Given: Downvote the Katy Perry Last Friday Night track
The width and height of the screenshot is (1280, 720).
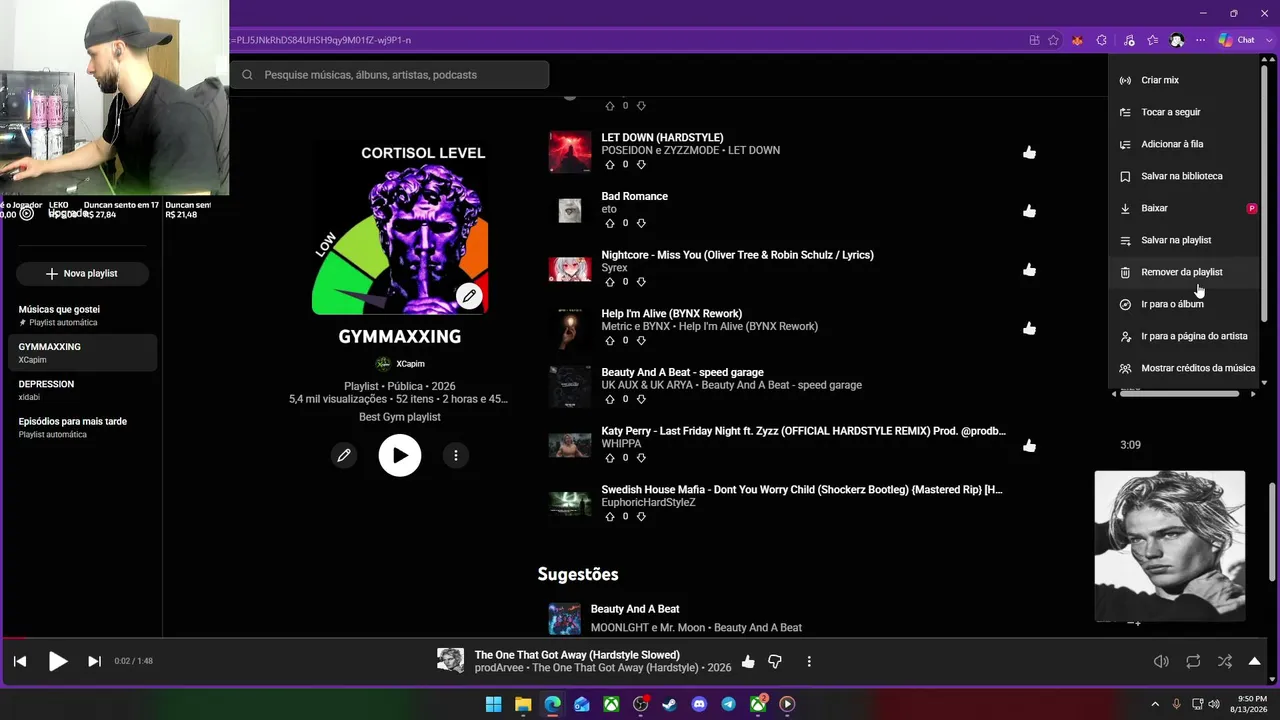Looking at the screenshot, I should 641,458.
